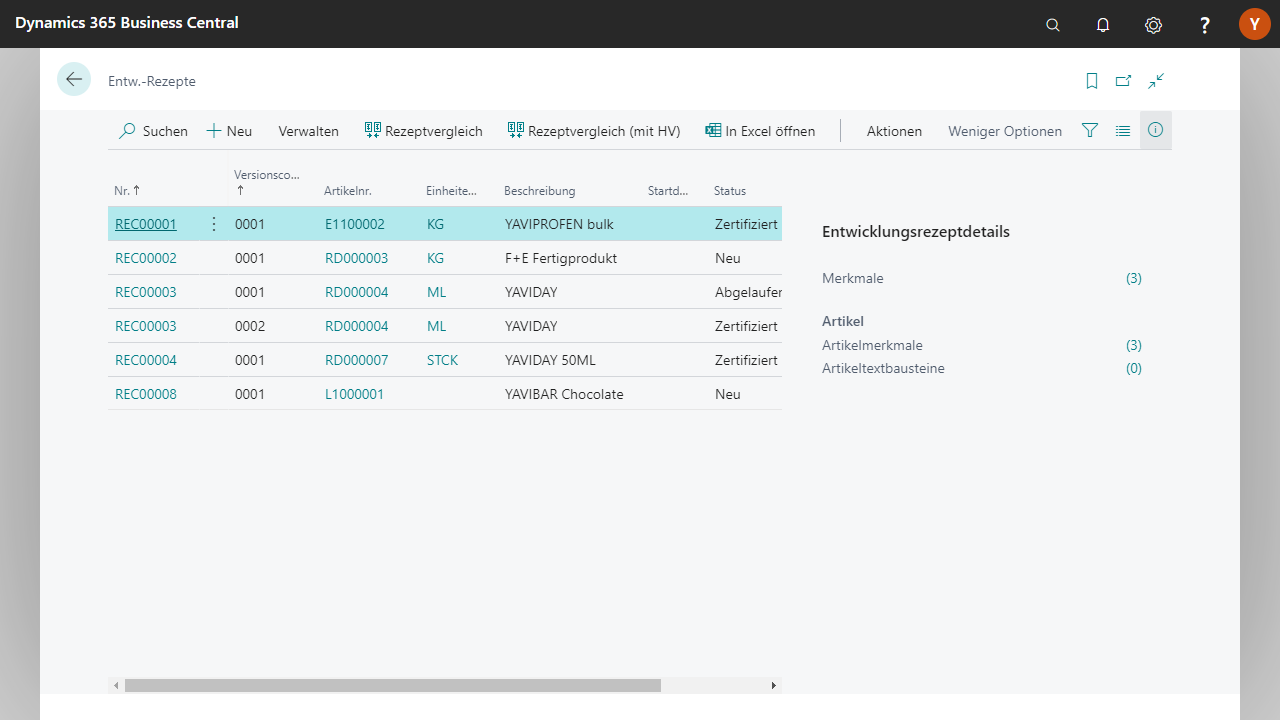
Task: Click the Entwicklungsrezeptdetails heading
Action: pyautogui.click(x=916, y=232)
